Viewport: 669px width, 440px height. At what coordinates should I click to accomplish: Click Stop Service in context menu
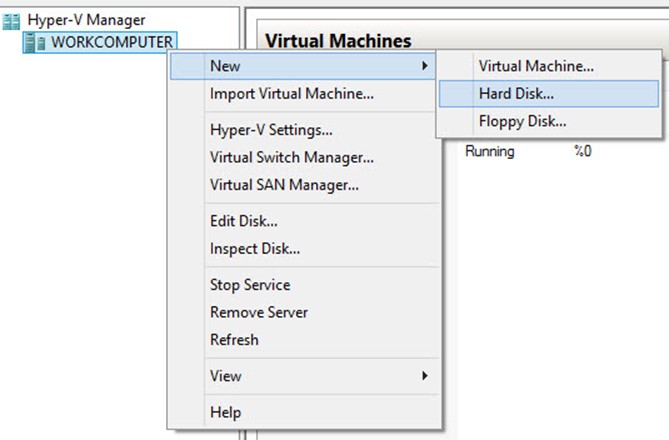click(250, 285)
